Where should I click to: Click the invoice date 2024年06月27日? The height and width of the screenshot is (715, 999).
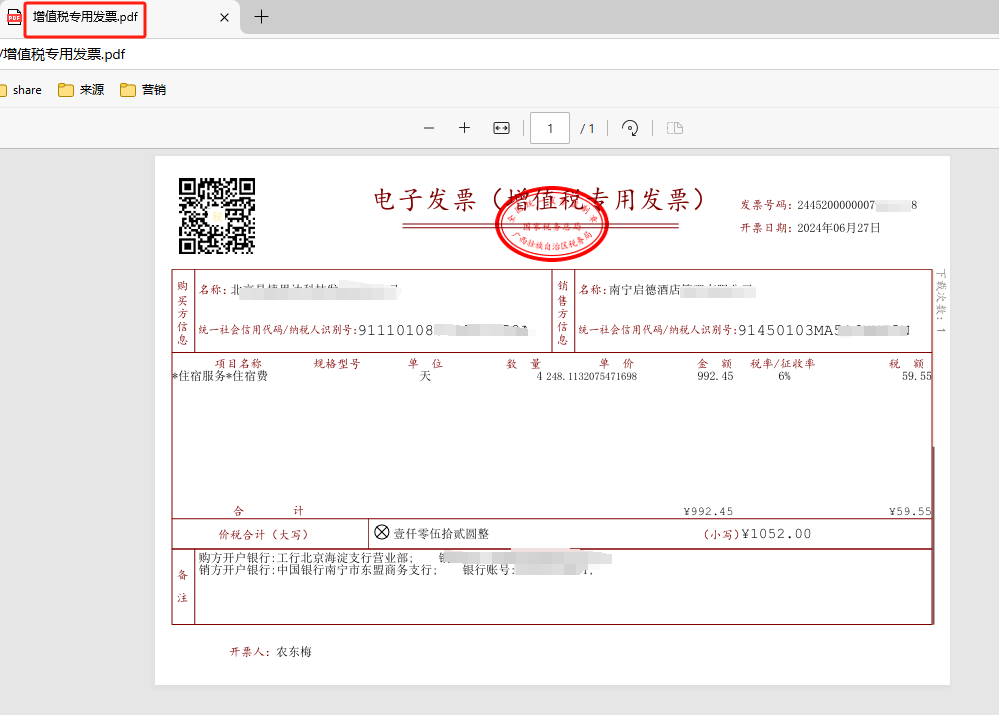[838, 228]
